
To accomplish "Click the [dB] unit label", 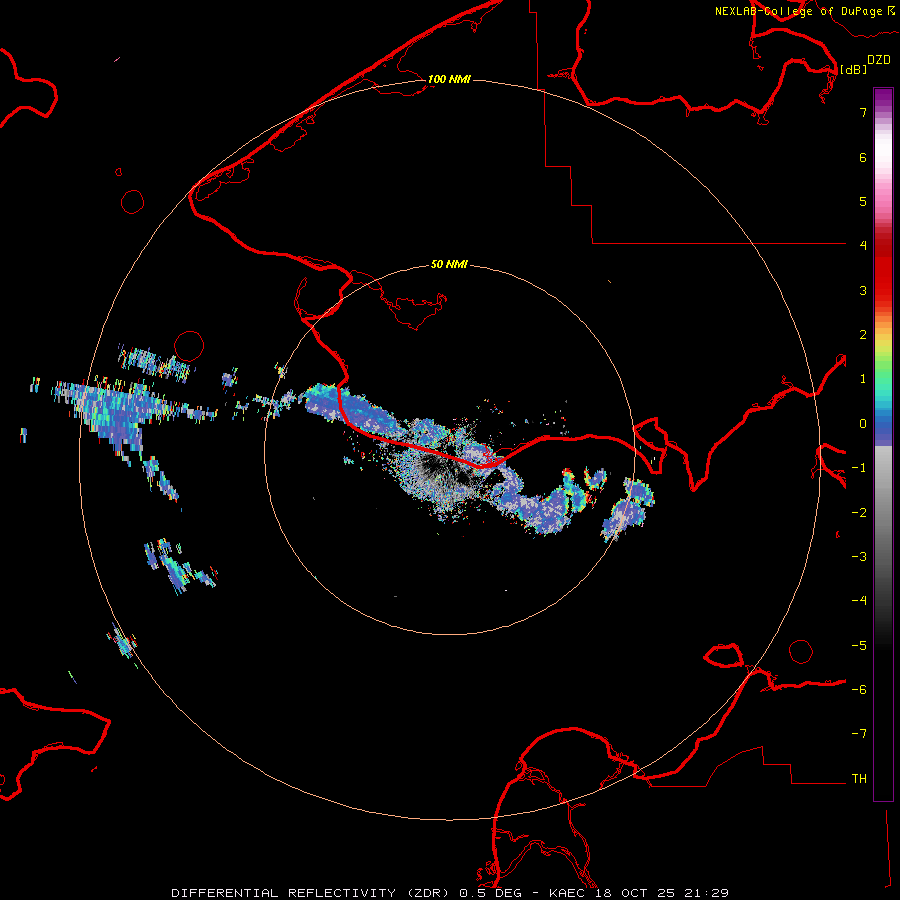I will tap(854, 69).
